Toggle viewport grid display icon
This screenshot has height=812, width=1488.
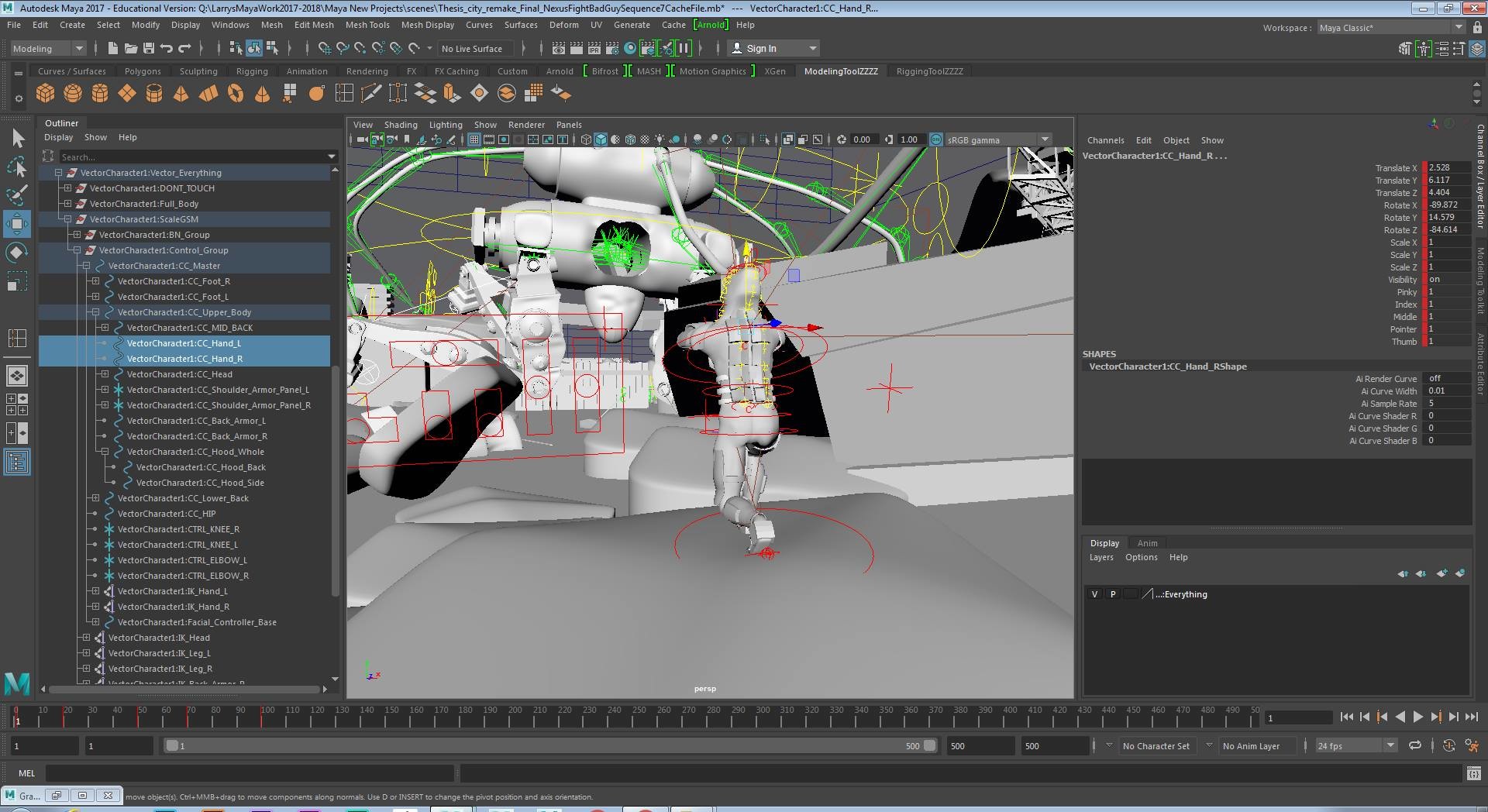(x=474, y=139)
